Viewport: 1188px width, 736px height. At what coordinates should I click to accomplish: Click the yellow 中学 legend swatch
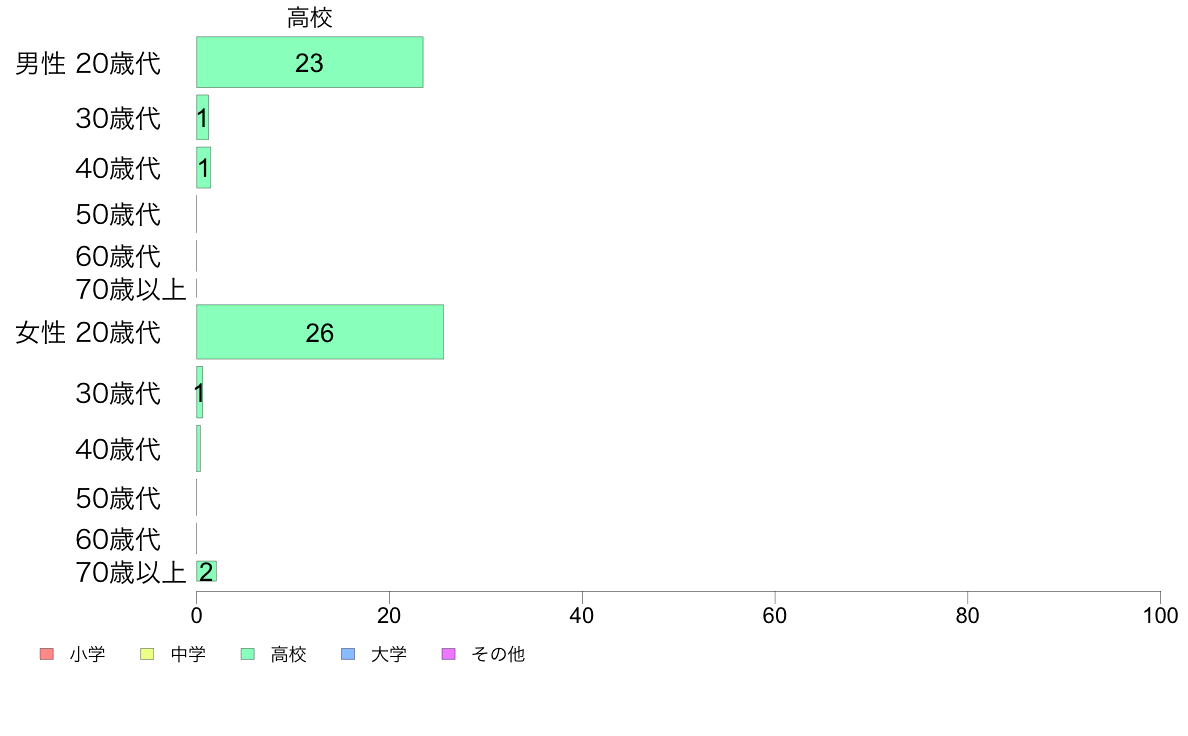tap(147, 653)
